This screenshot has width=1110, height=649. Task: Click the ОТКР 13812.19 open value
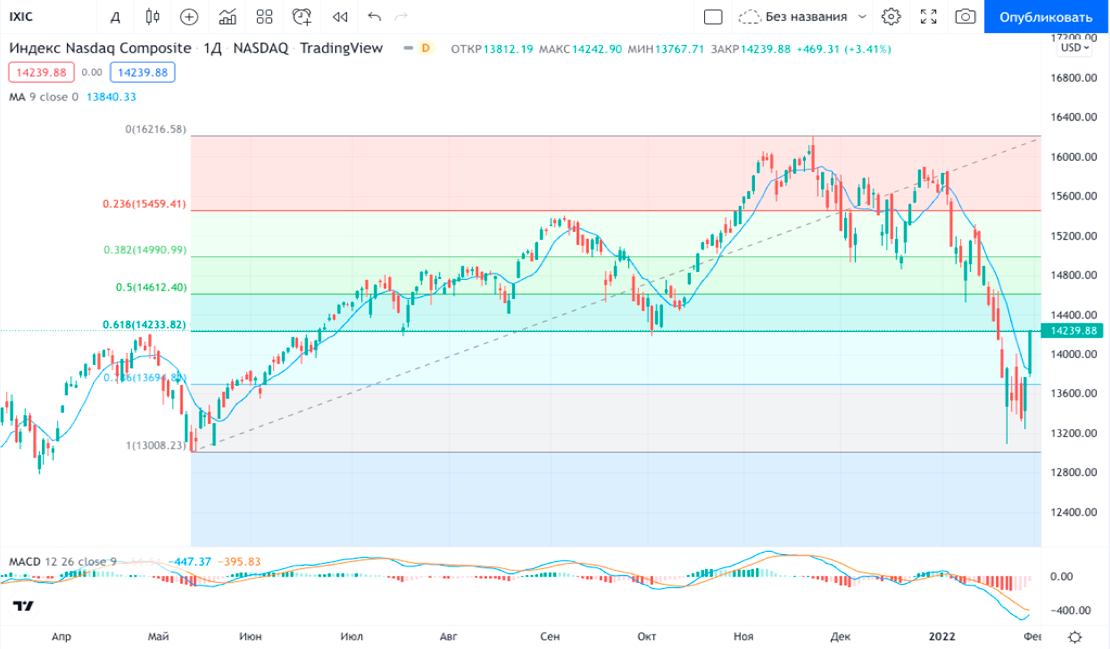click(492, 49)
